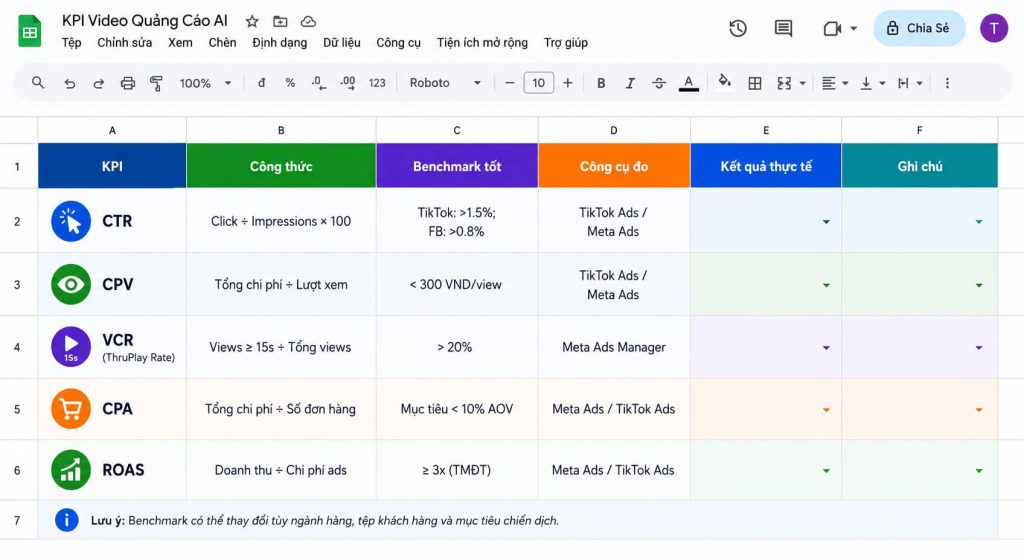Open the Xem menu

pos(180,42)
